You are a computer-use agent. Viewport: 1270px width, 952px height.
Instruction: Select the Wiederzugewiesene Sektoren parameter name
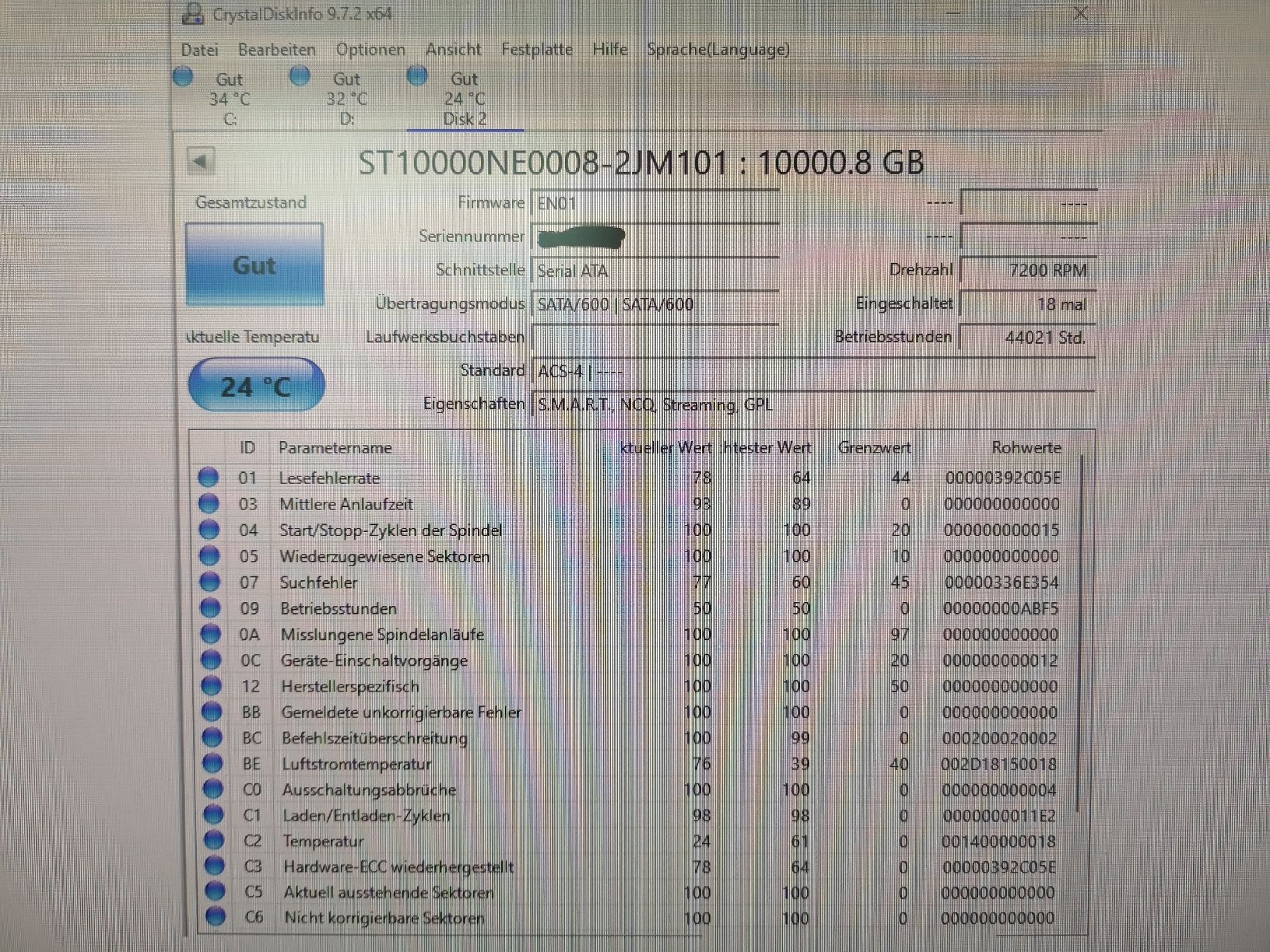pyautogui.click(x=385, y=557)
